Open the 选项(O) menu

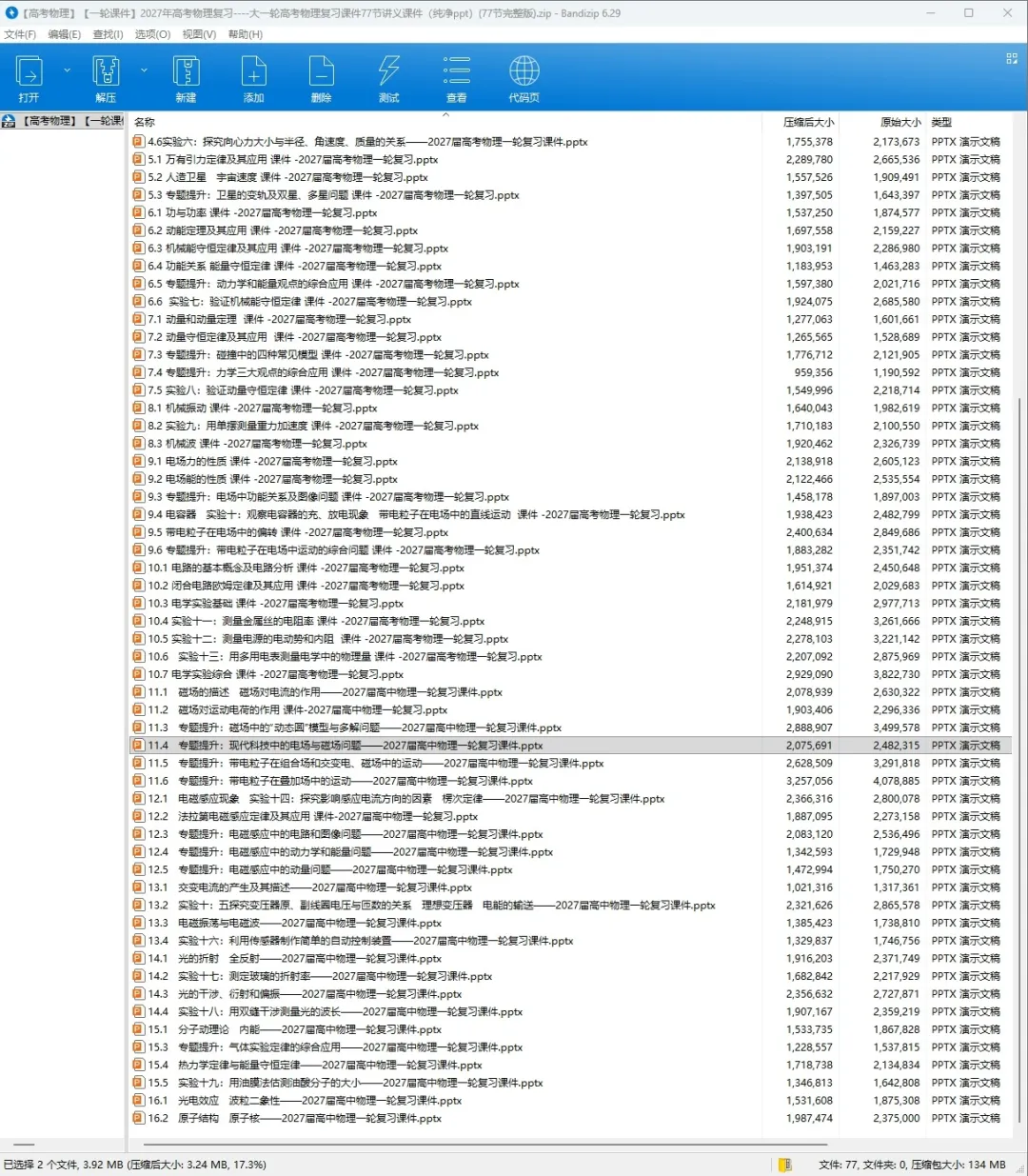pos(152,34)
